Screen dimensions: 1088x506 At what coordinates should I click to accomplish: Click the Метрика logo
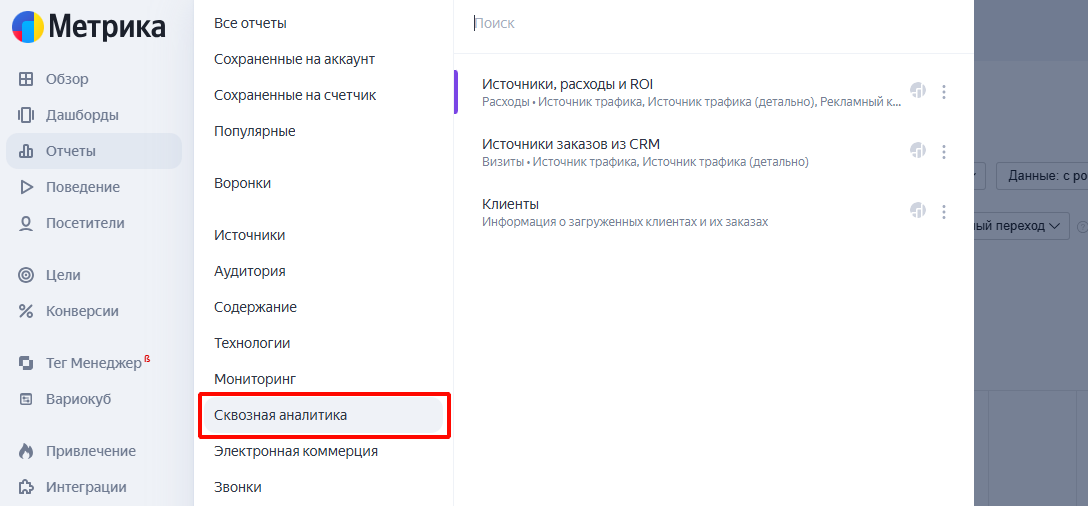[x=89, y=27]
